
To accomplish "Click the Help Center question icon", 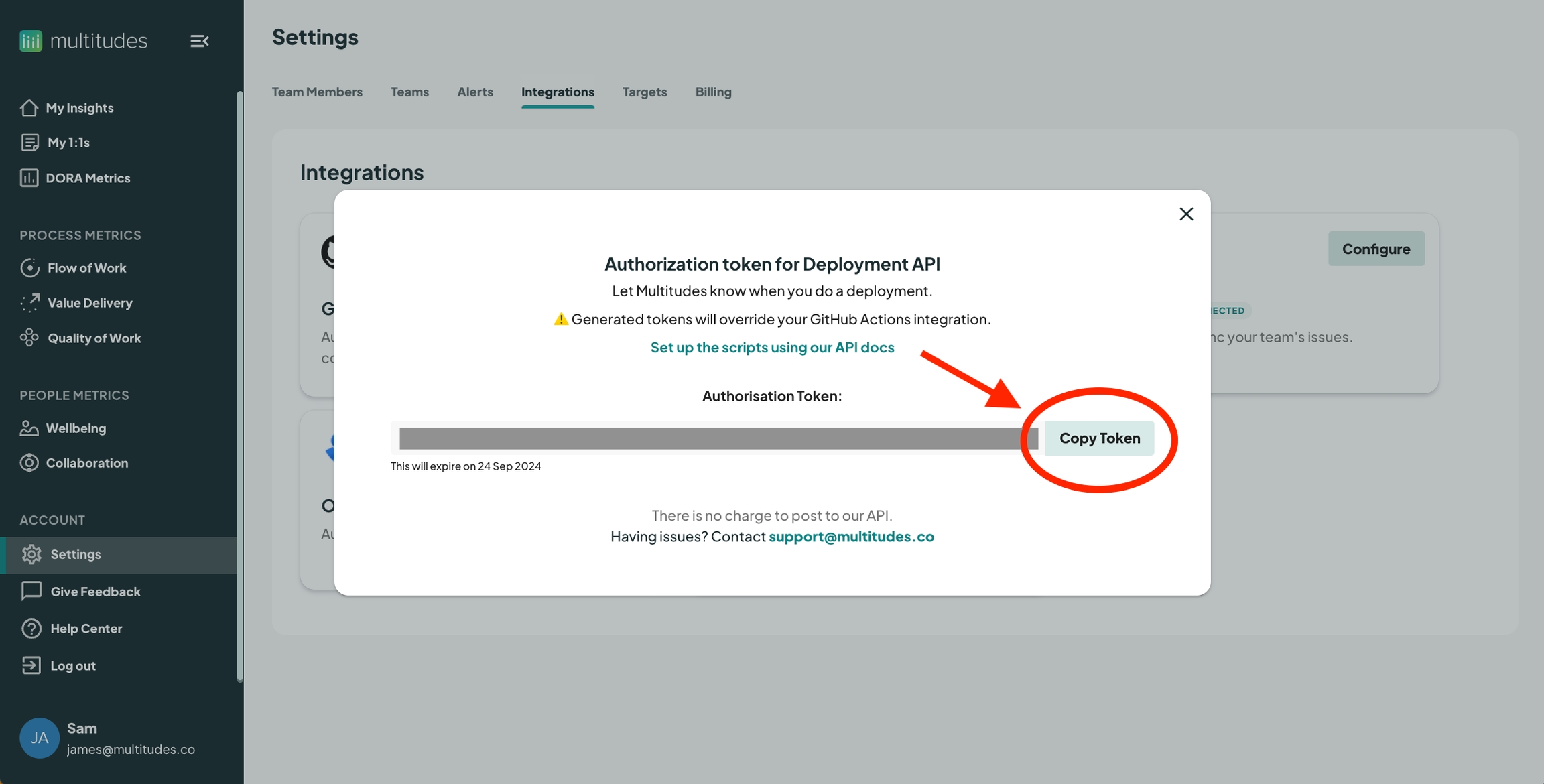I will click(x=31, y=629).
